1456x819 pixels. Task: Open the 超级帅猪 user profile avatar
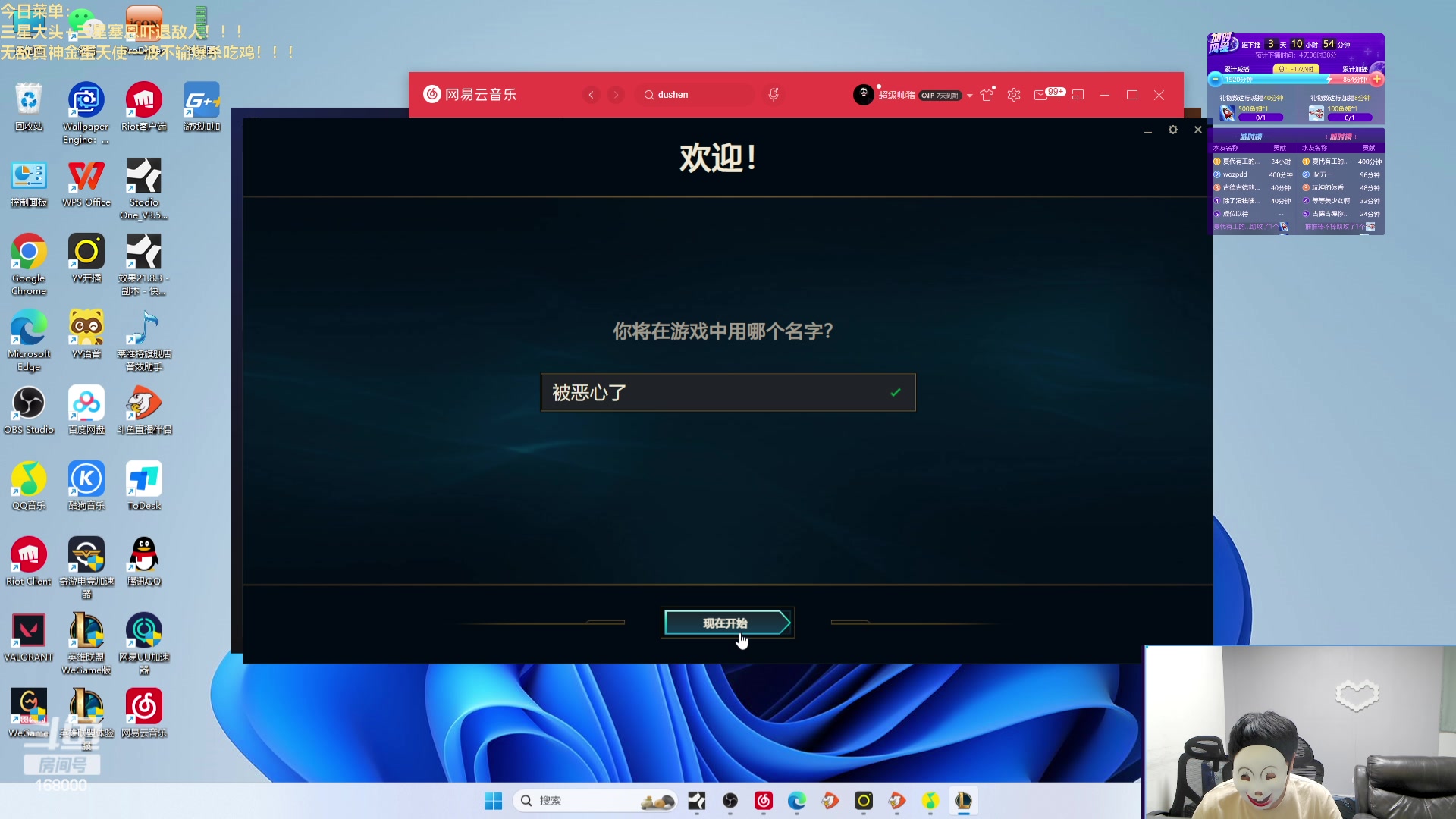863,95
